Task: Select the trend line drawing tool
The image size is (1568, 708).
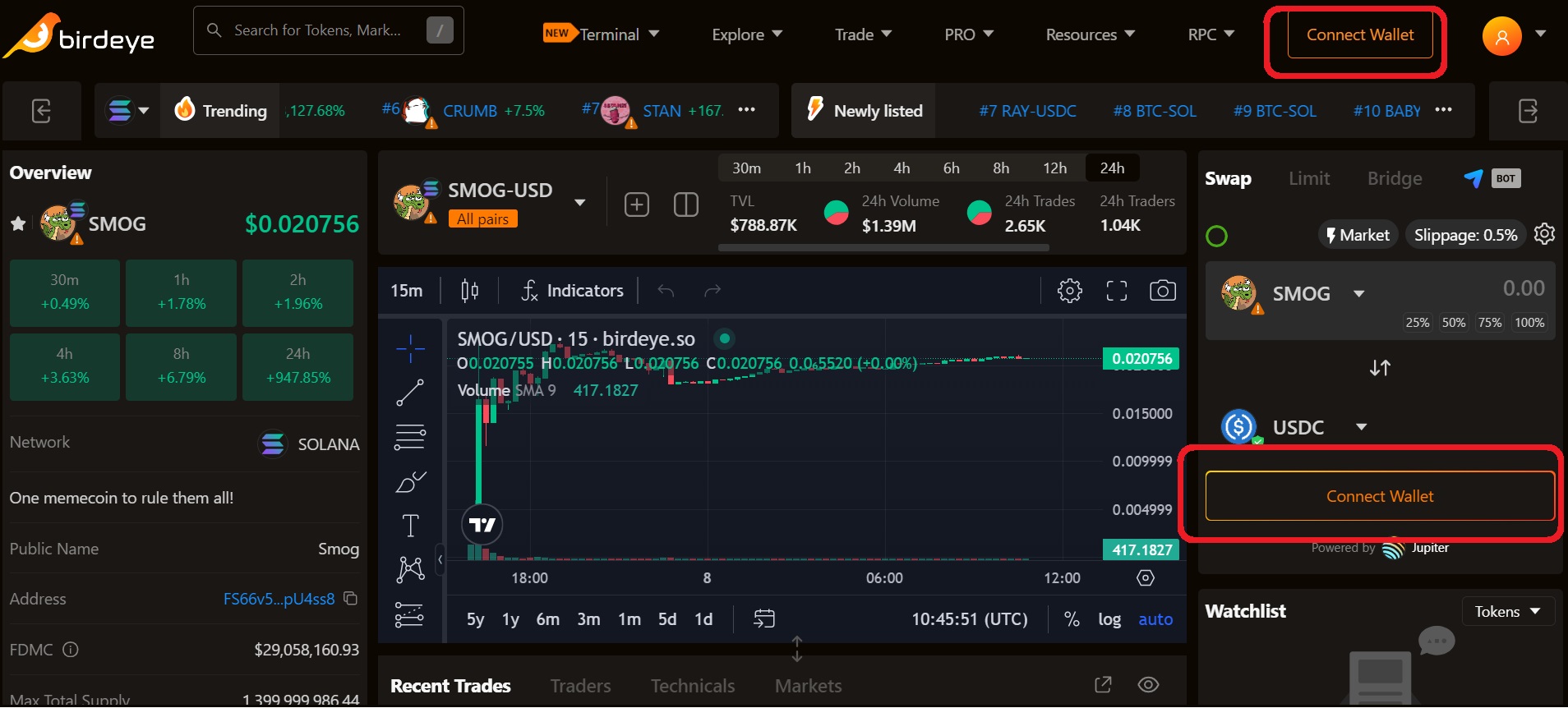Action: [x=410, y=393]
